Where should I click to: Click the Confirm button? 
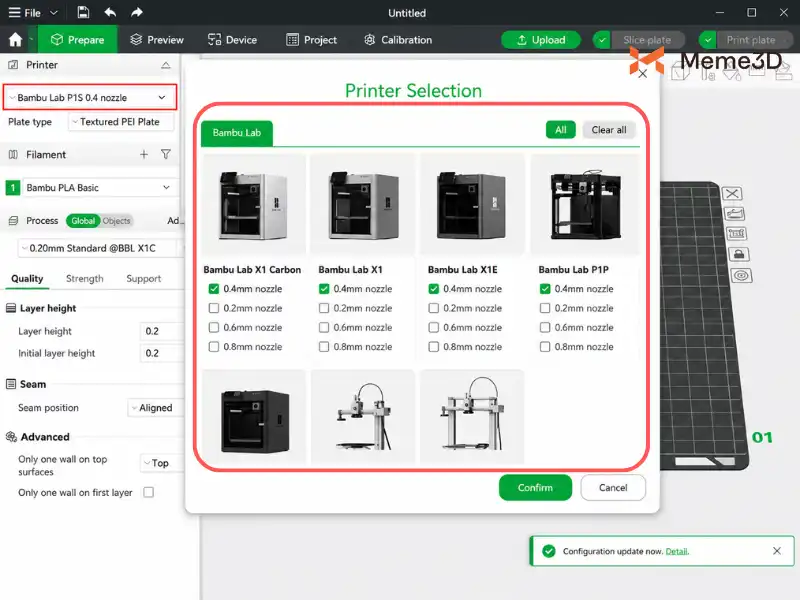[x=535, y=488]
